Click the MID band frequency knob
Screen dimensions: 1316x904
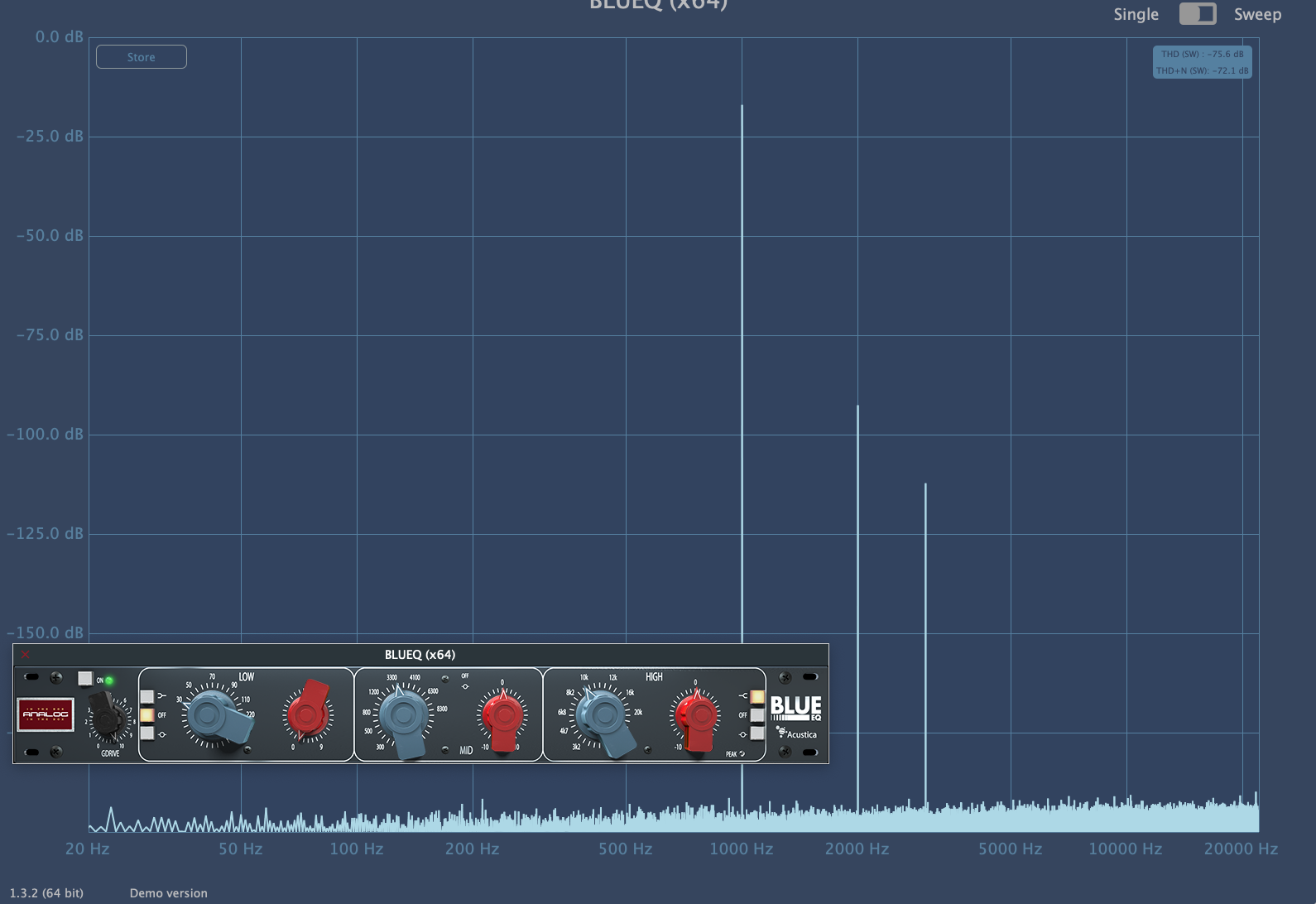pos(404,716)
